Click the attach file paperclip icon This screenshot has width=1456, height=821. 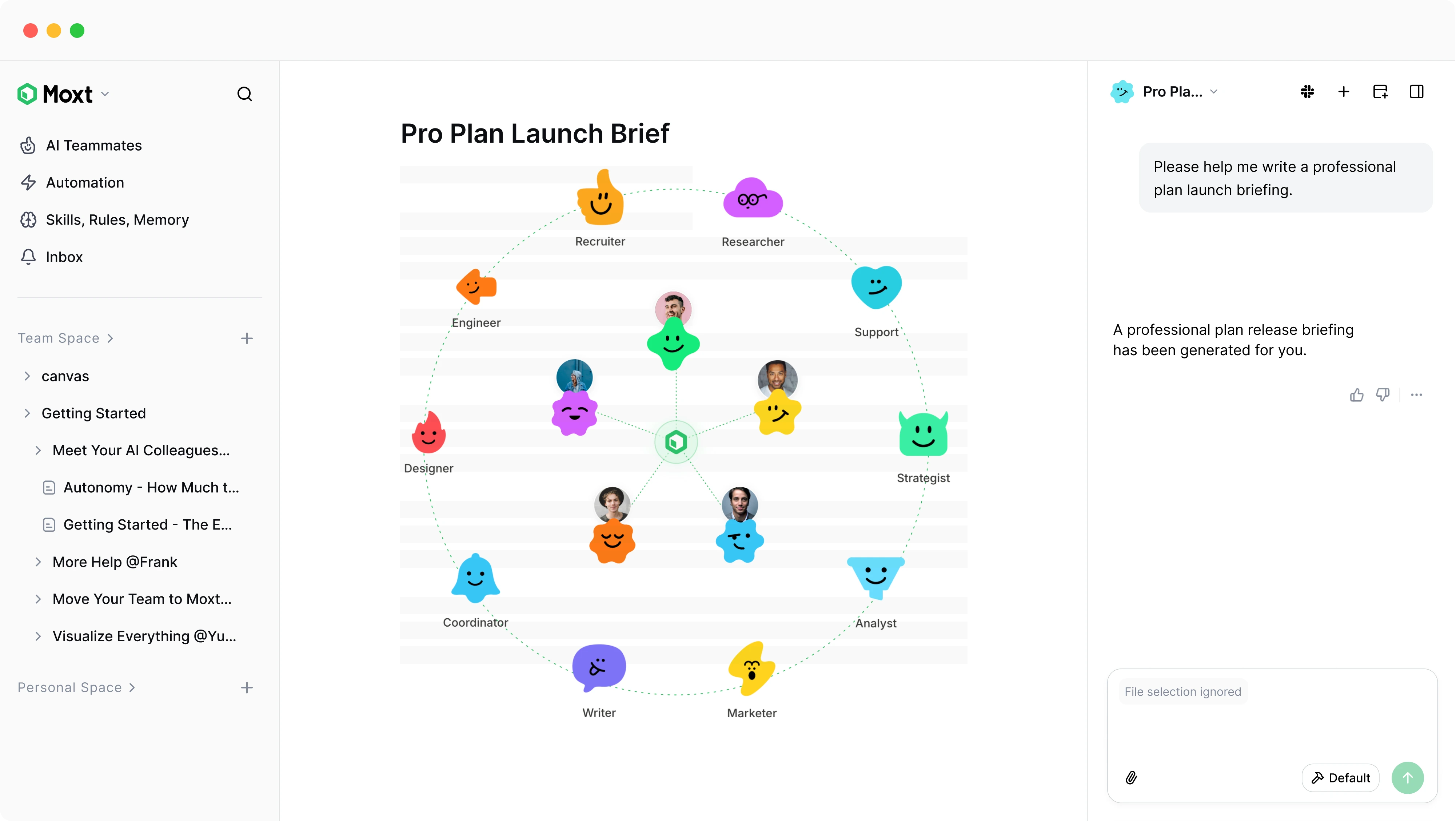1131,777
